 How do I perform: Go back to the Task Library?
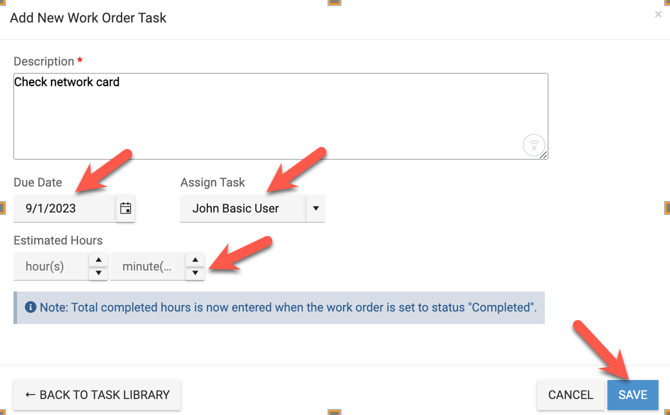(97, 395)
